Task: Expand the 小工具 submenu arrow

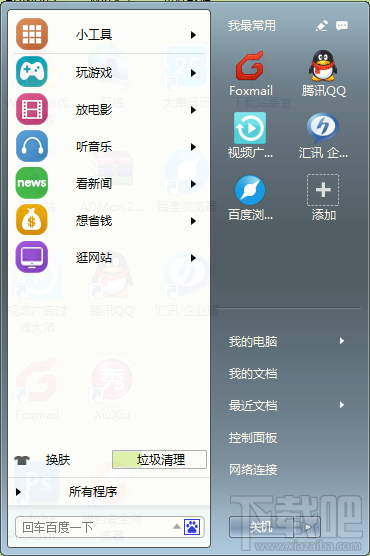Action: (x=193, y=35)
